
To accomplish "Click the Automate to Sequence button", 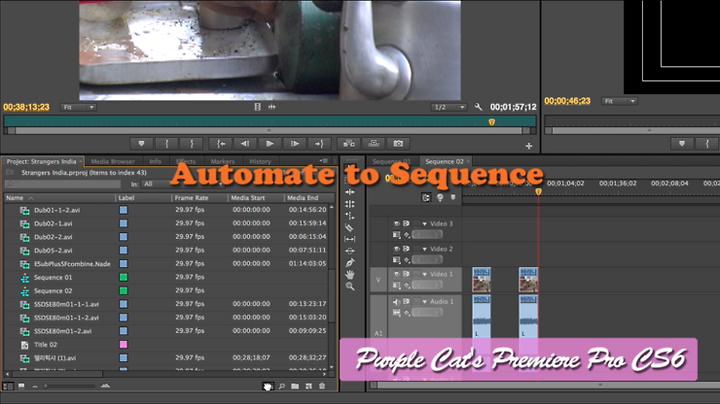I will [268, 386].
